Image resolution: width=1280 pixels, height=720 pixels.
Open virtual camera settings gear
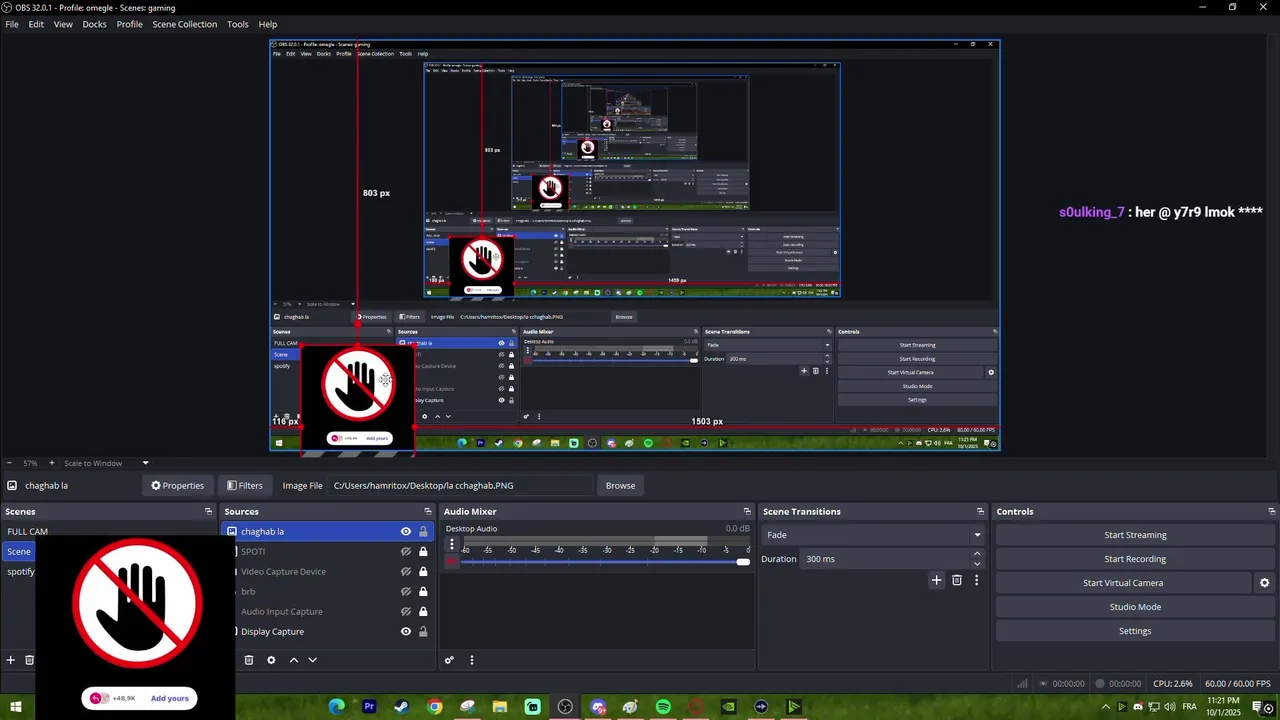(x=1264, y=583)
